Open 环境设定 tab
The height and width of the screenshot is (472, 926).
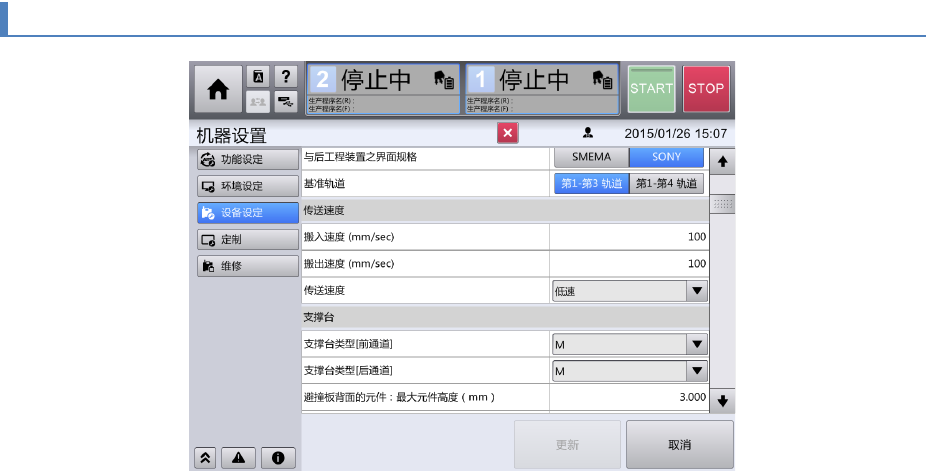click(248, 186)
